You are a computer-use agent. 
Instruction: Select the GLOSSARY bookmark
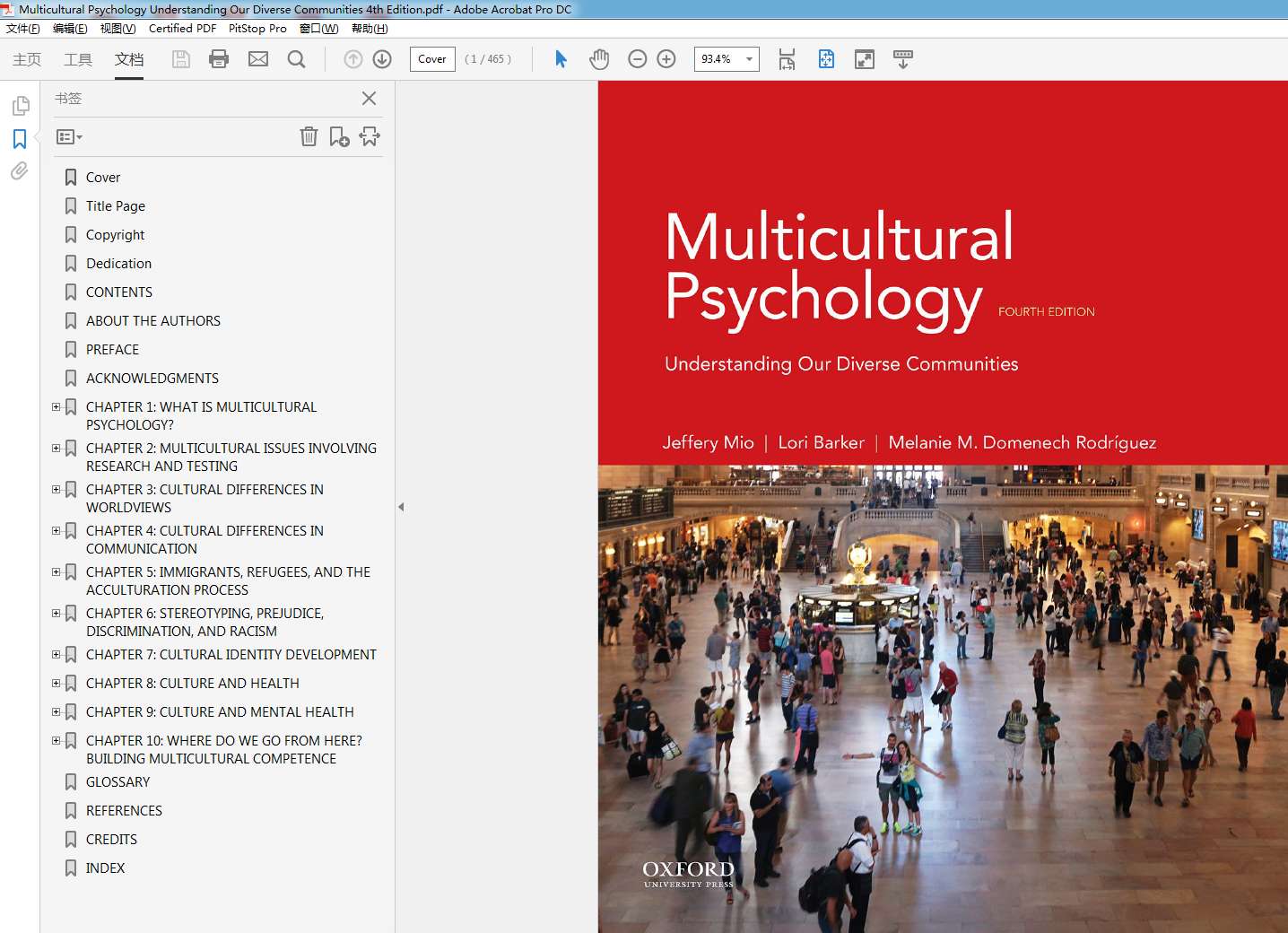tap(117, 781)
